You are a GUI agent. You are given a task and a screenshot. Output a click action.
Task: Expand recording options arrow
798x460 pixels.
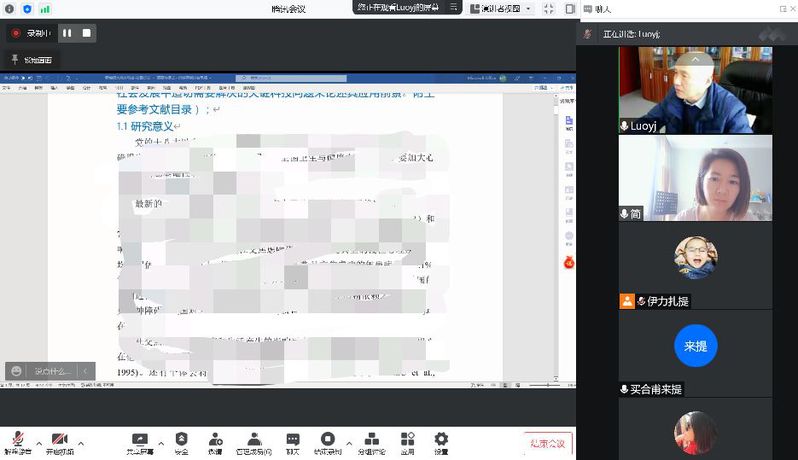click(348, 442)
